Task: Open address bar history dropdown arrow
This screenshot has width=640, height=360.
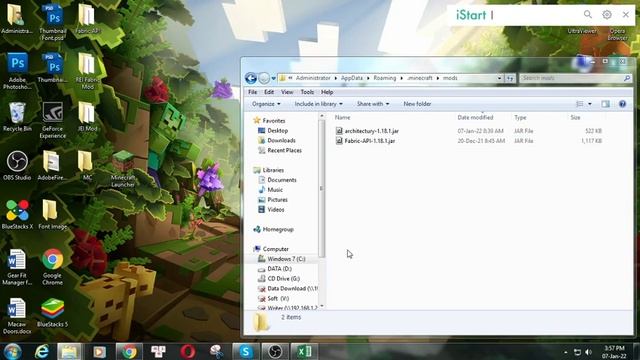Action: coord(499,78)
